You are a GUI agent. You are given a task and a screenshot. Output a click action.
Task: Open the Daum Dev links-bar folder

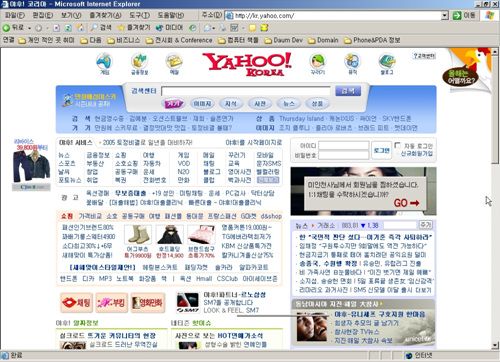tap(284, 40)
